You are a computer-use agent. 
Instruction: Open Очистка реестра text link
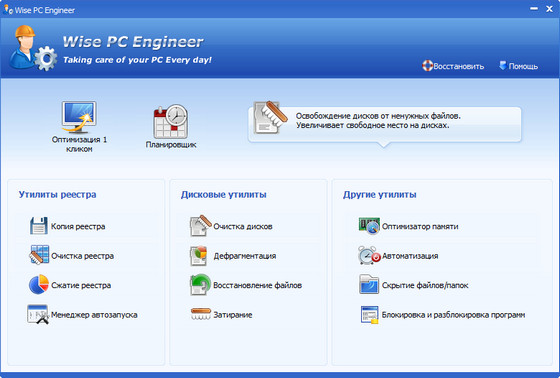(x=82, y=256)
